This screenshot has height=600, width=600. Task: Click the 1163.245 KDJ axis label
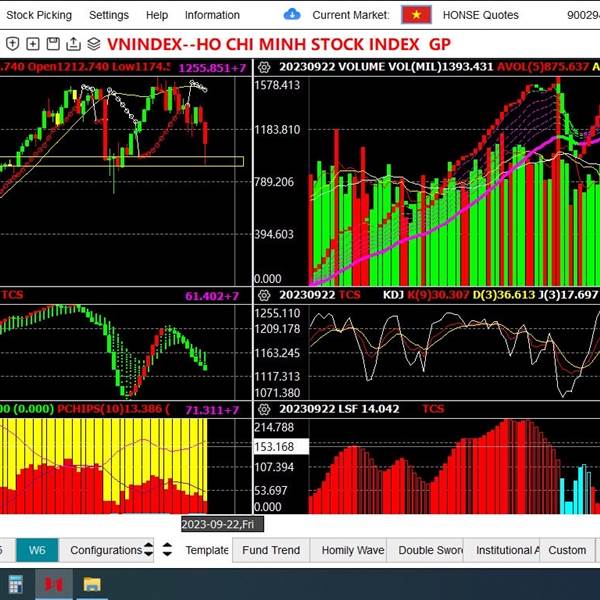click(277, 353)
